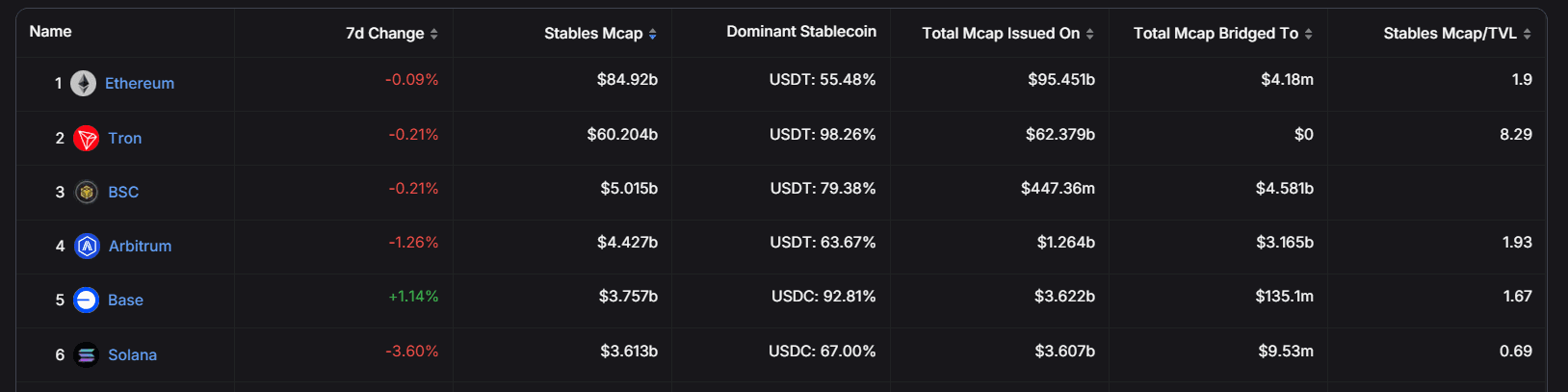Click the Dominant Stablecoin column header
Image resolution: width=1568 pixels, height=392 pixels.
pos(801,32)
